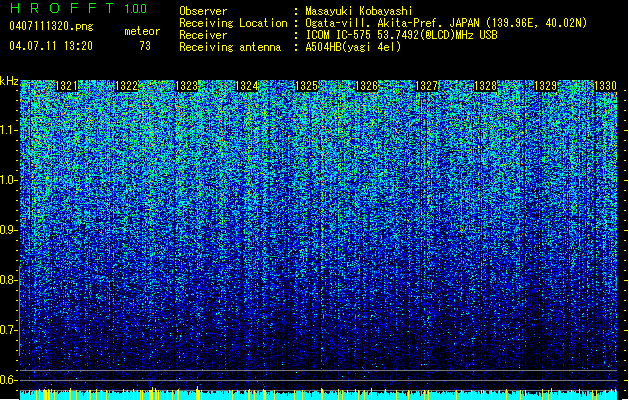Screen dimensions: 629x400
Task: Click the ICOM IC-575 receiver text
Action: 401,35
